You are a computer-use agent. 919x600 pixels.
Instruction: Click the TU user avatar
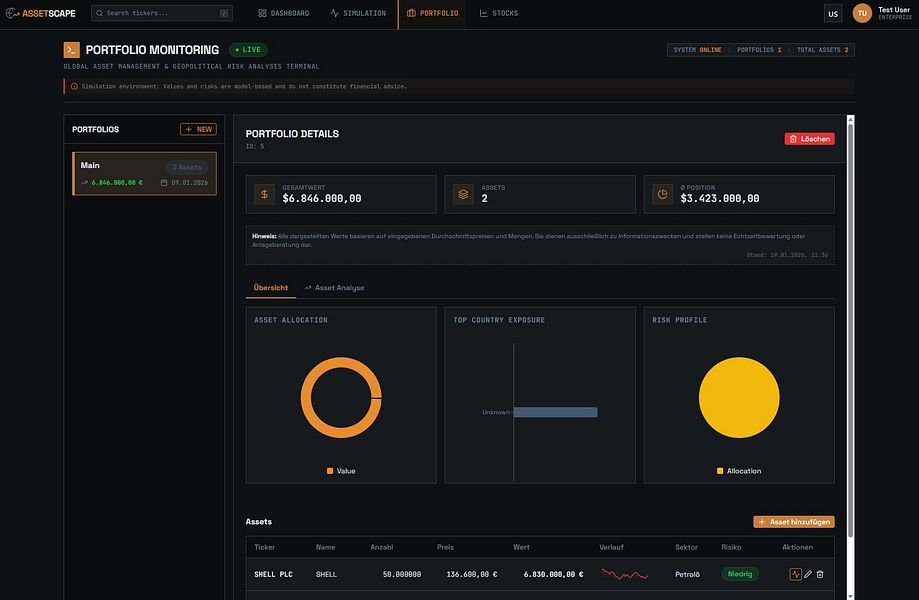(862, 13)
